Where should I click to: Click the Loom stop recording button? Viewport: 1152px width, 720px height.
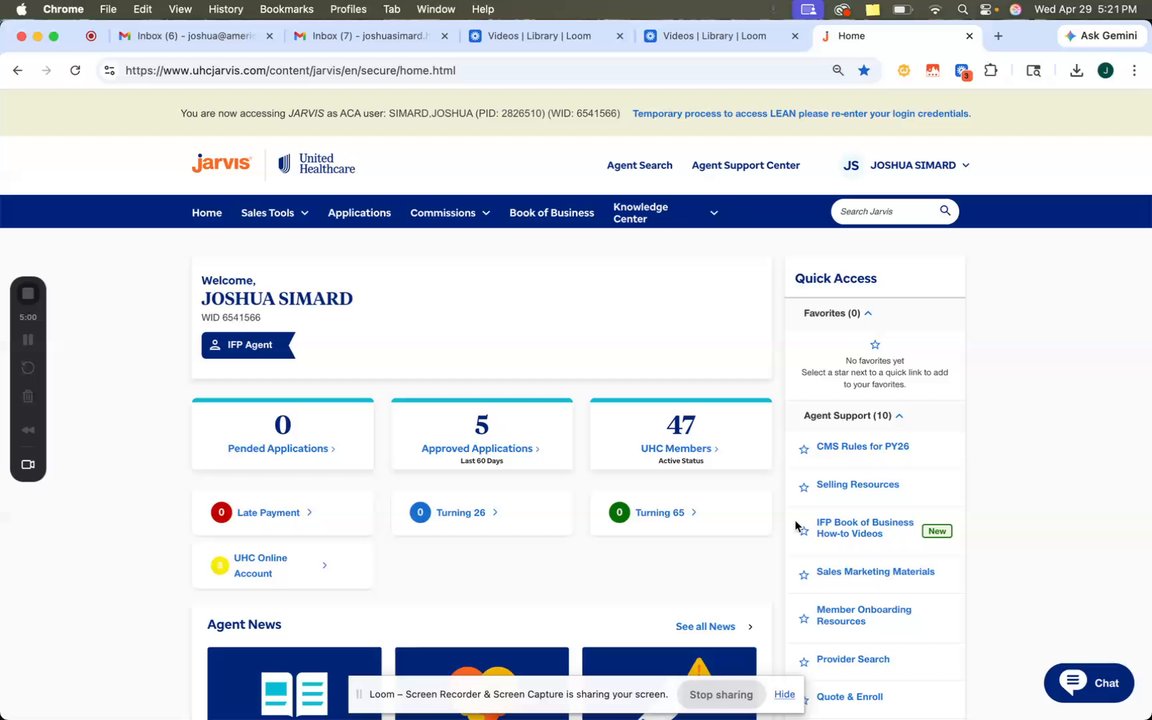point(28,294)
